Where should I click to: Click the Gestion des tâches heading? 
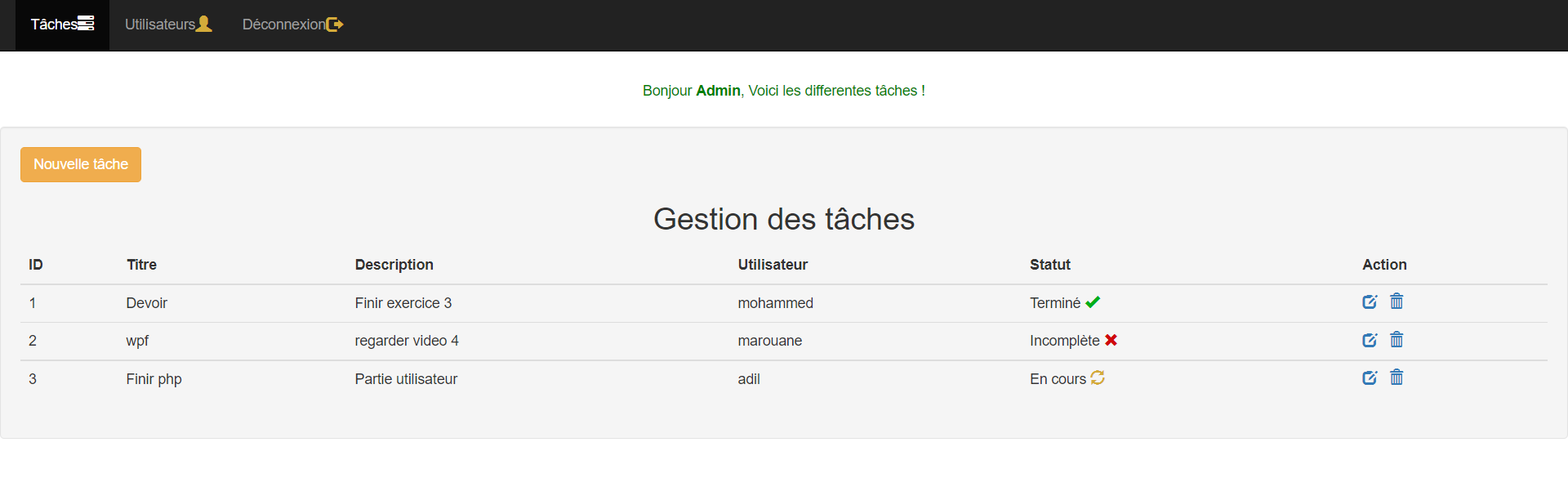(x=783, y=218)
